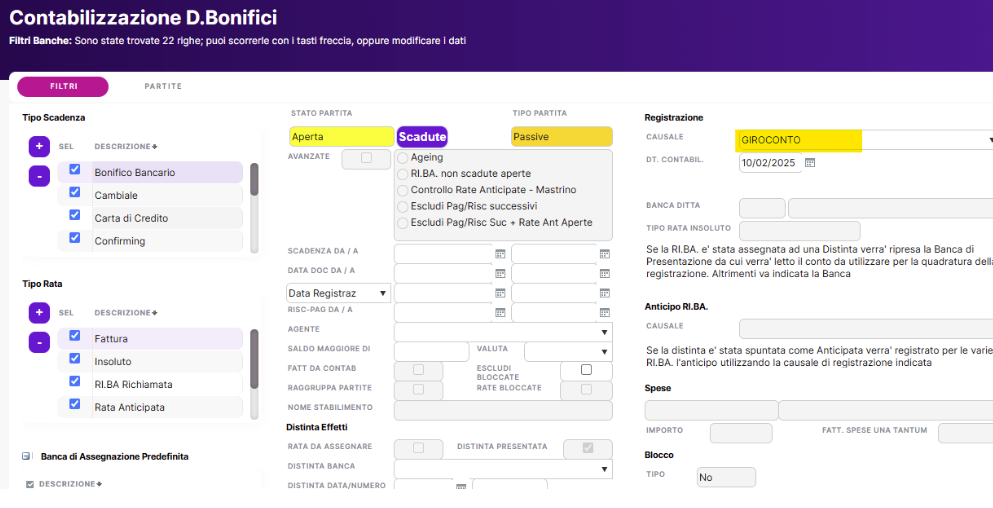Select Escludi Pag/Risc successivi option

(403, 206)
